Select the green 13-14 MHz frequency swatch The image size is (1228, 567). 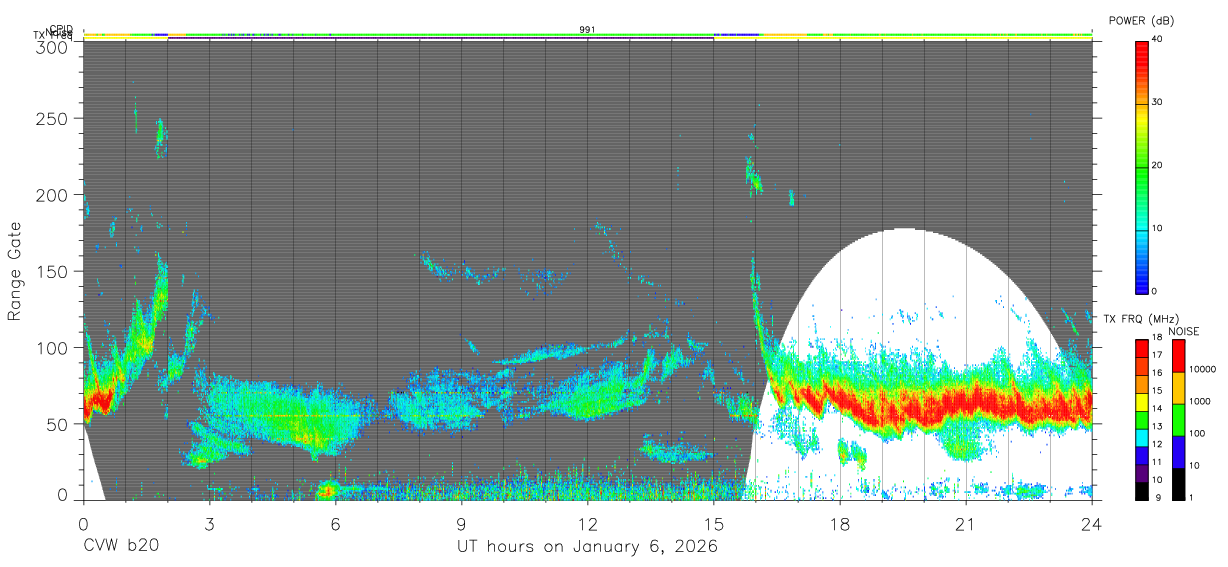pos(1141,420)
